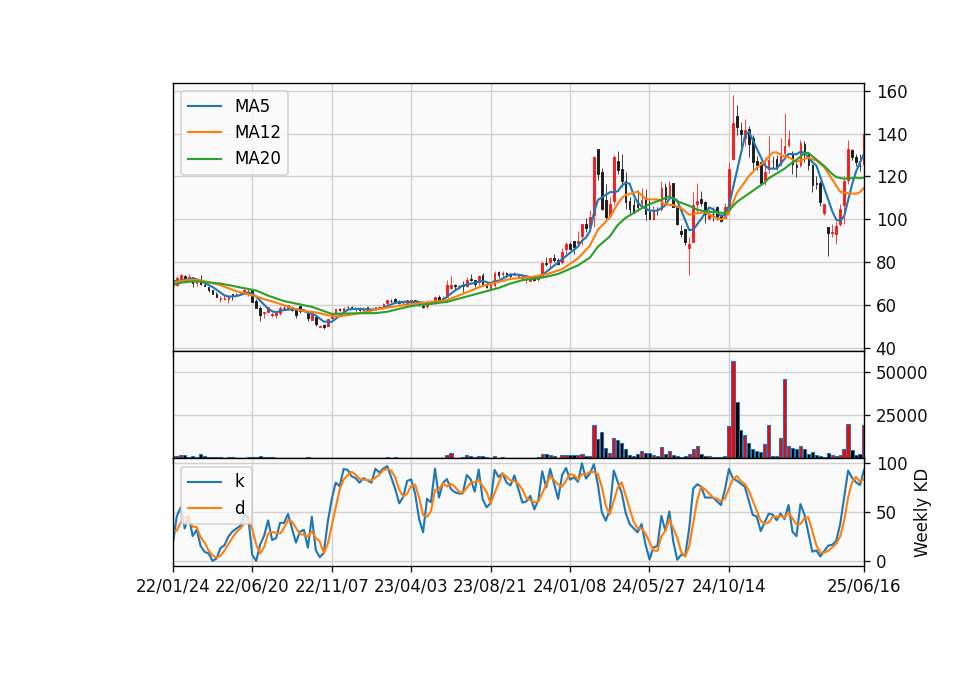Screen dimensions: 960x690
Task: Click the MA5 legend label
Action: [252, 106]
